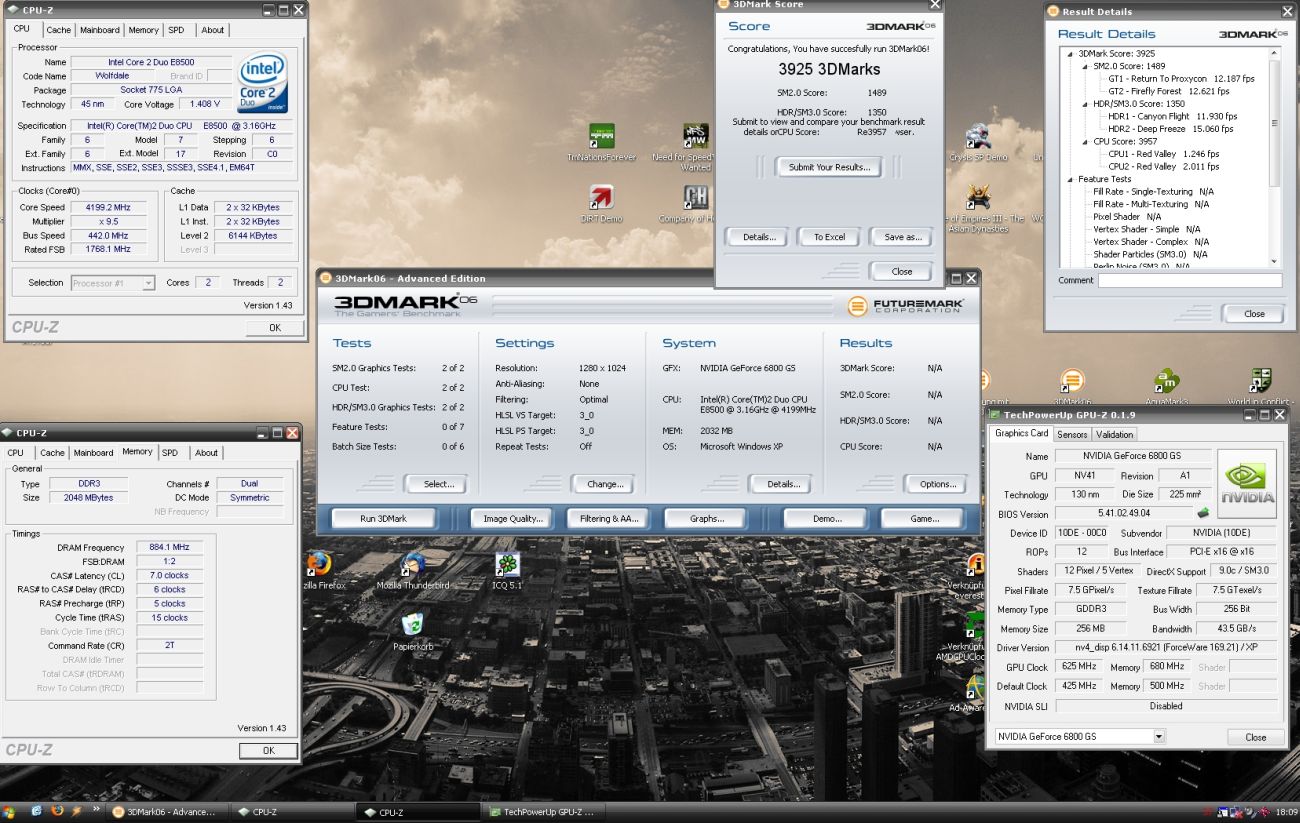
Task: Collapse the SM2.0 Score tree node
Action: pyautogui.click(x=1085, y=66)
